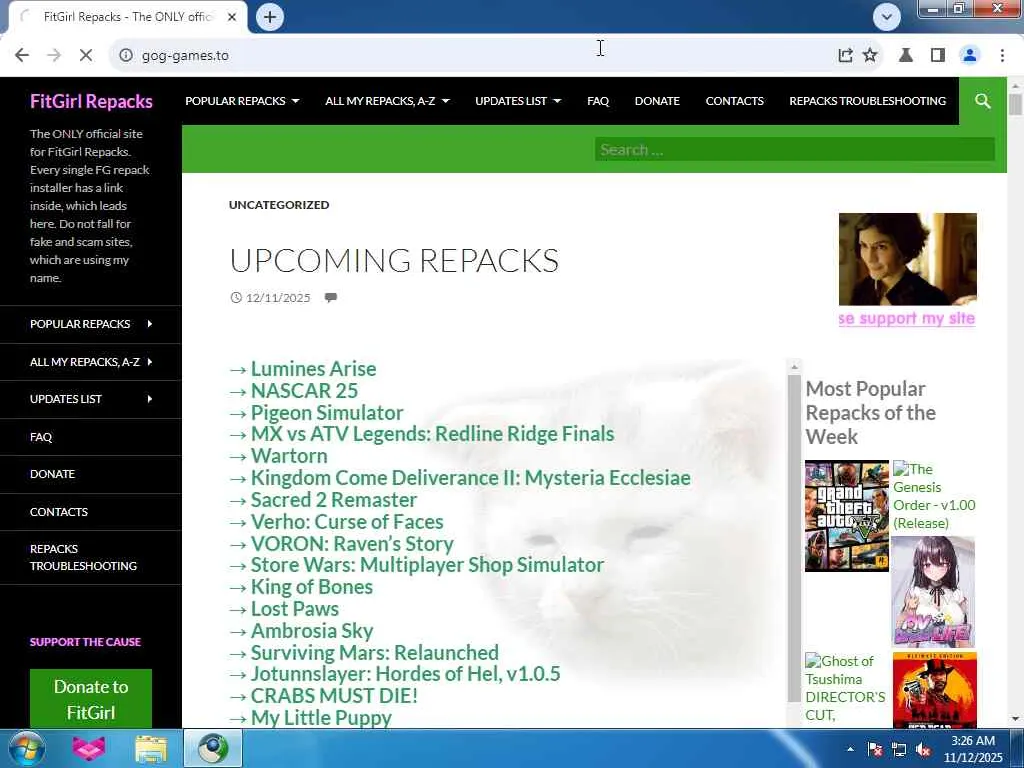Click the network tray icon
Viewport: 1024px width, 768px height.
(x=899, y=749)
